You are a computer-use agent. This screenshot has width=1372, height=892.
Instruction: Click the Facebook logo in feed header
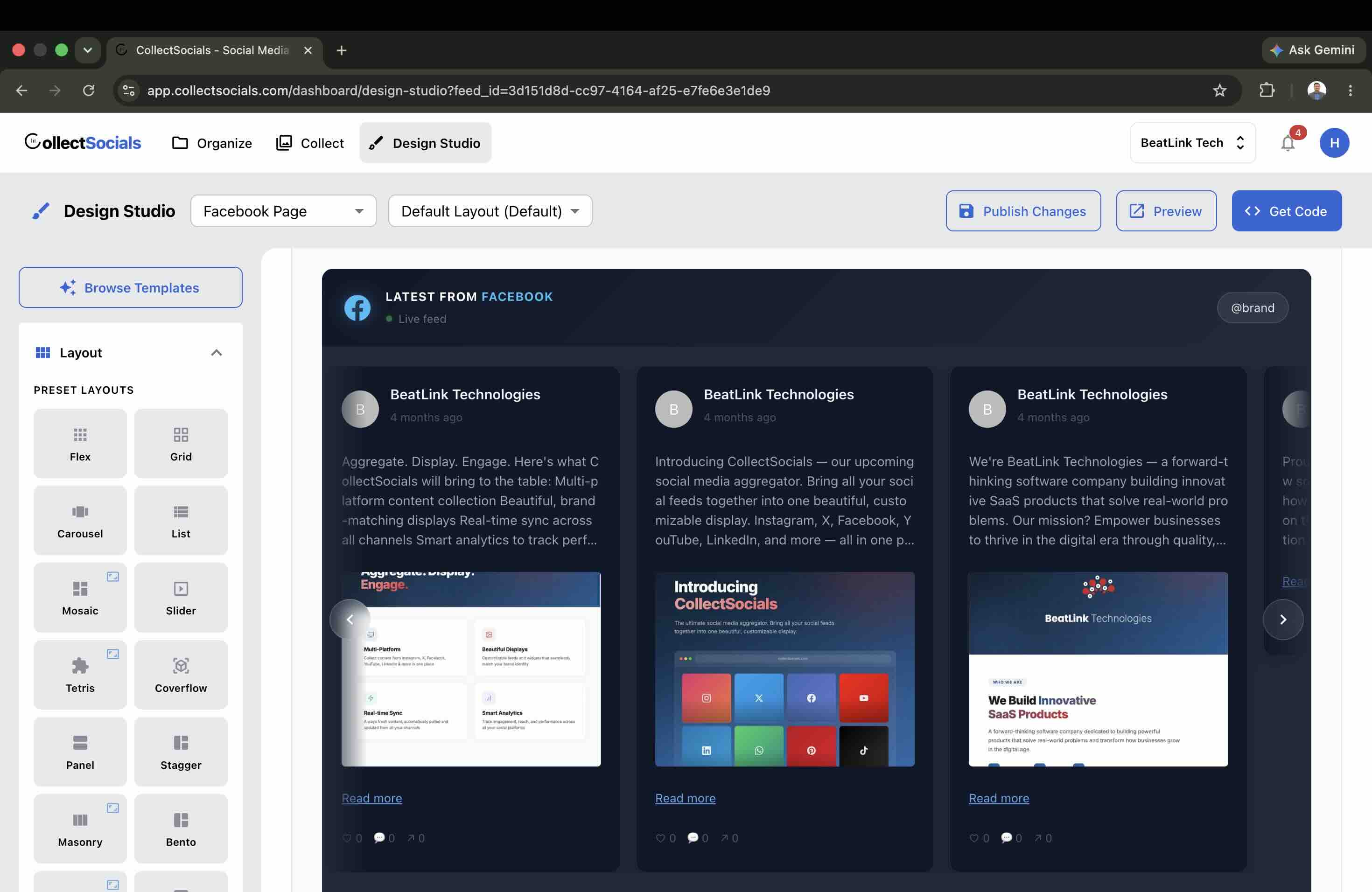pos(357,308)
